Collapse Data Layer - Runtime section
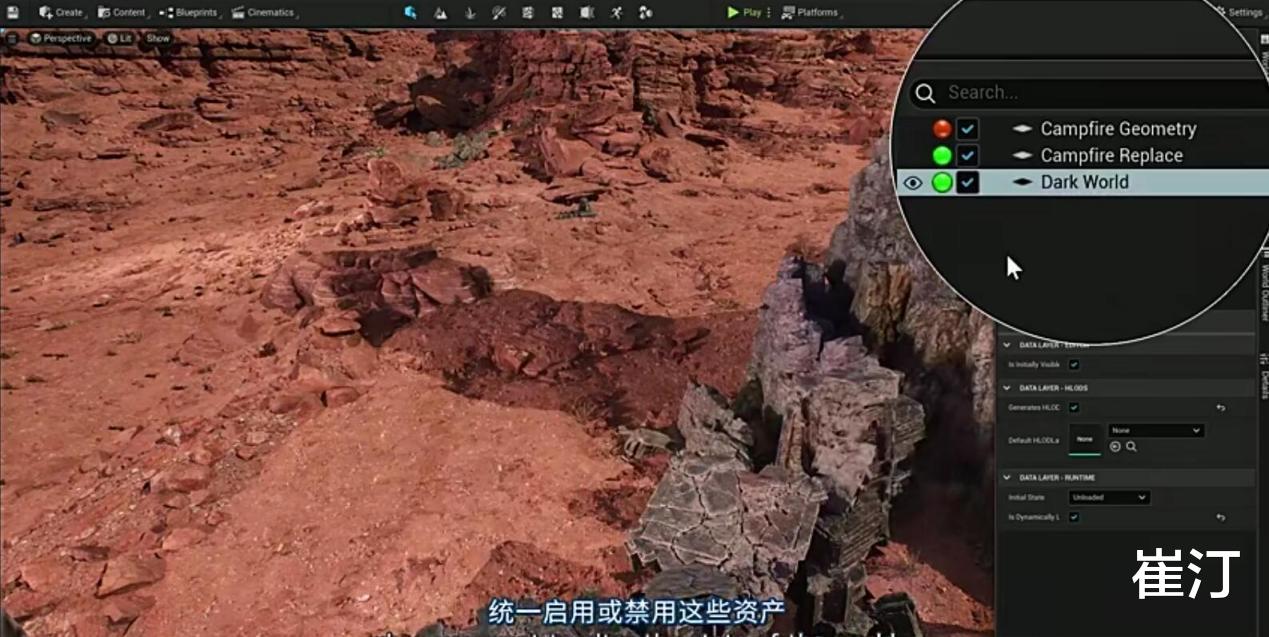The image size is (1269, 637). (x=1007, y=477)
